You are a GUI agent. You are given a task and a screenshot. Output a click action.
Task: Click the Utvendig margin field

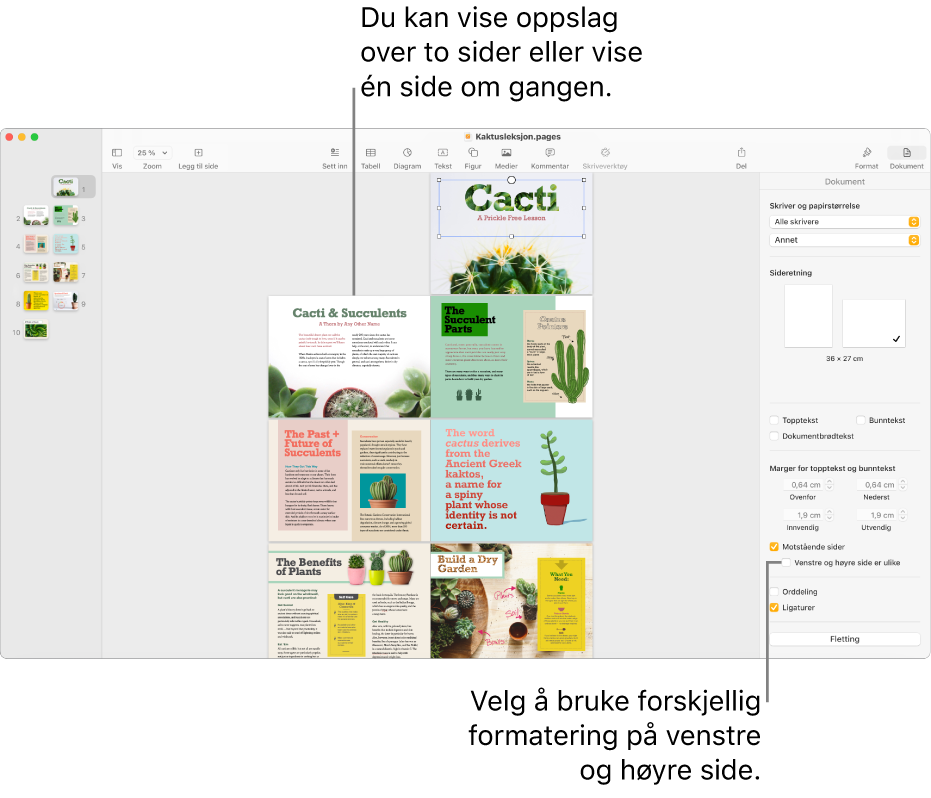point(877,515)
